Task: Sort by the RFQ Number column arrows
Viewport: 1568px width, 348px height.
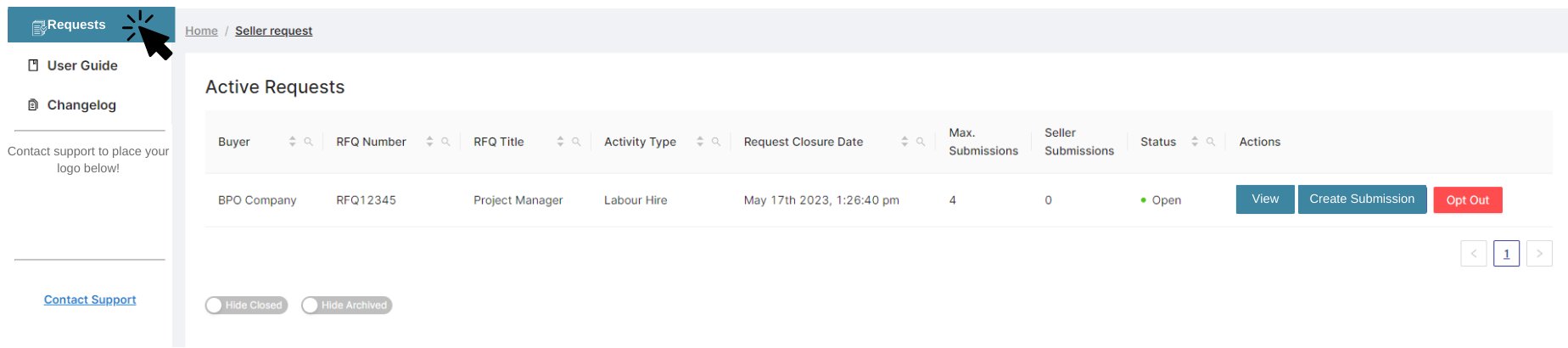Action: point(429,142)
